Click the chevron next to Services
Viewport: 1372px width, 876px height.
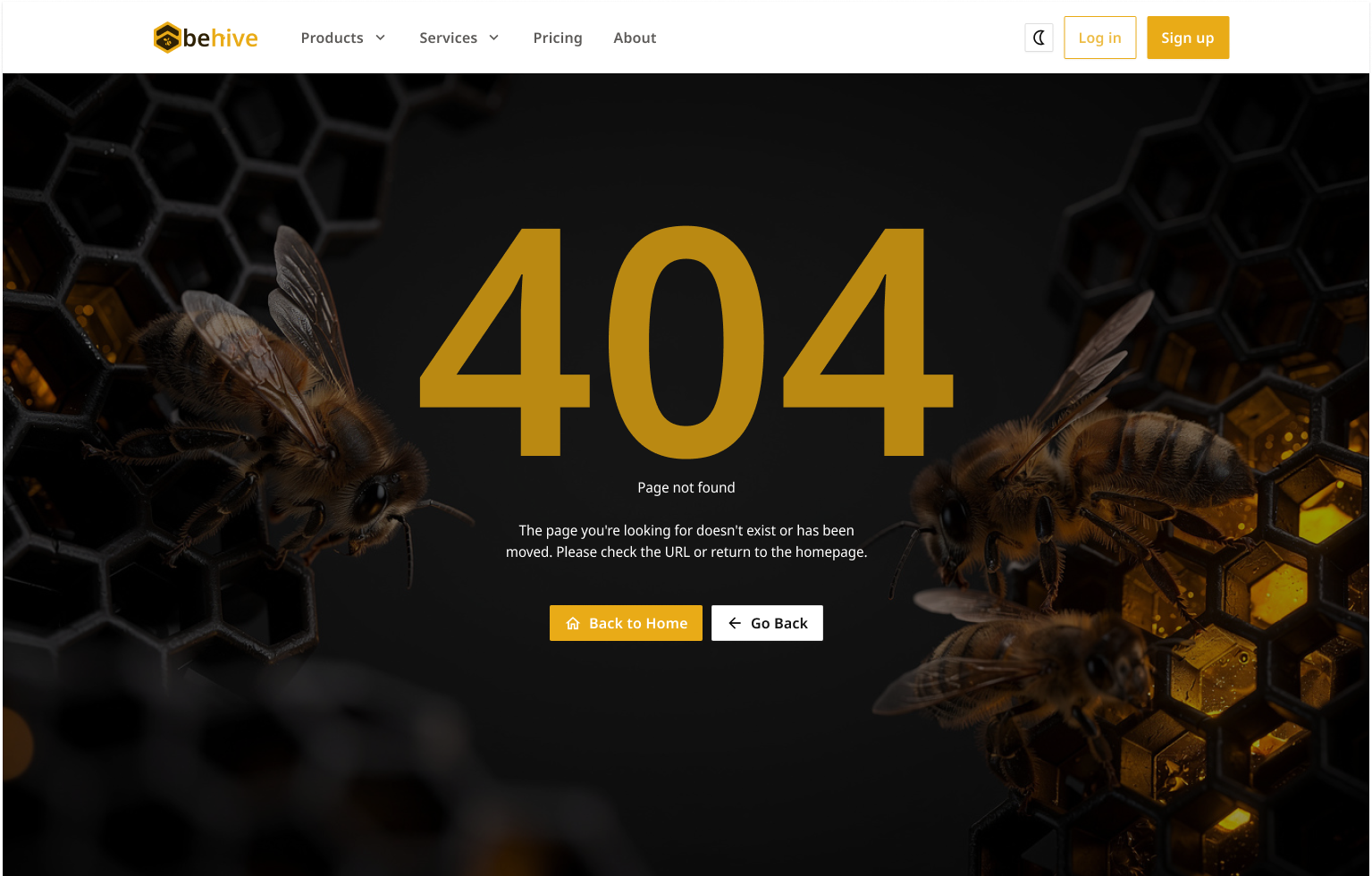(494, 38)
